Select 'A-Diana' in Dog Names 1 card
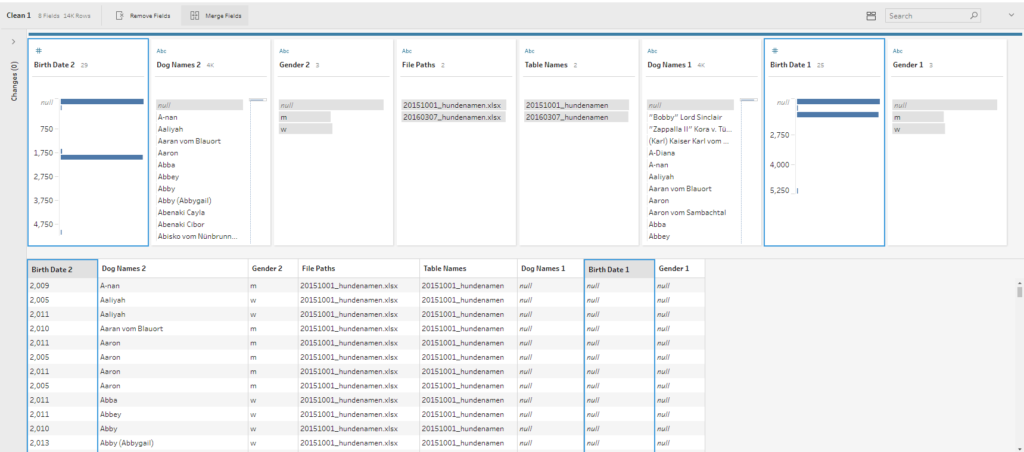 (x=662, y=153)
